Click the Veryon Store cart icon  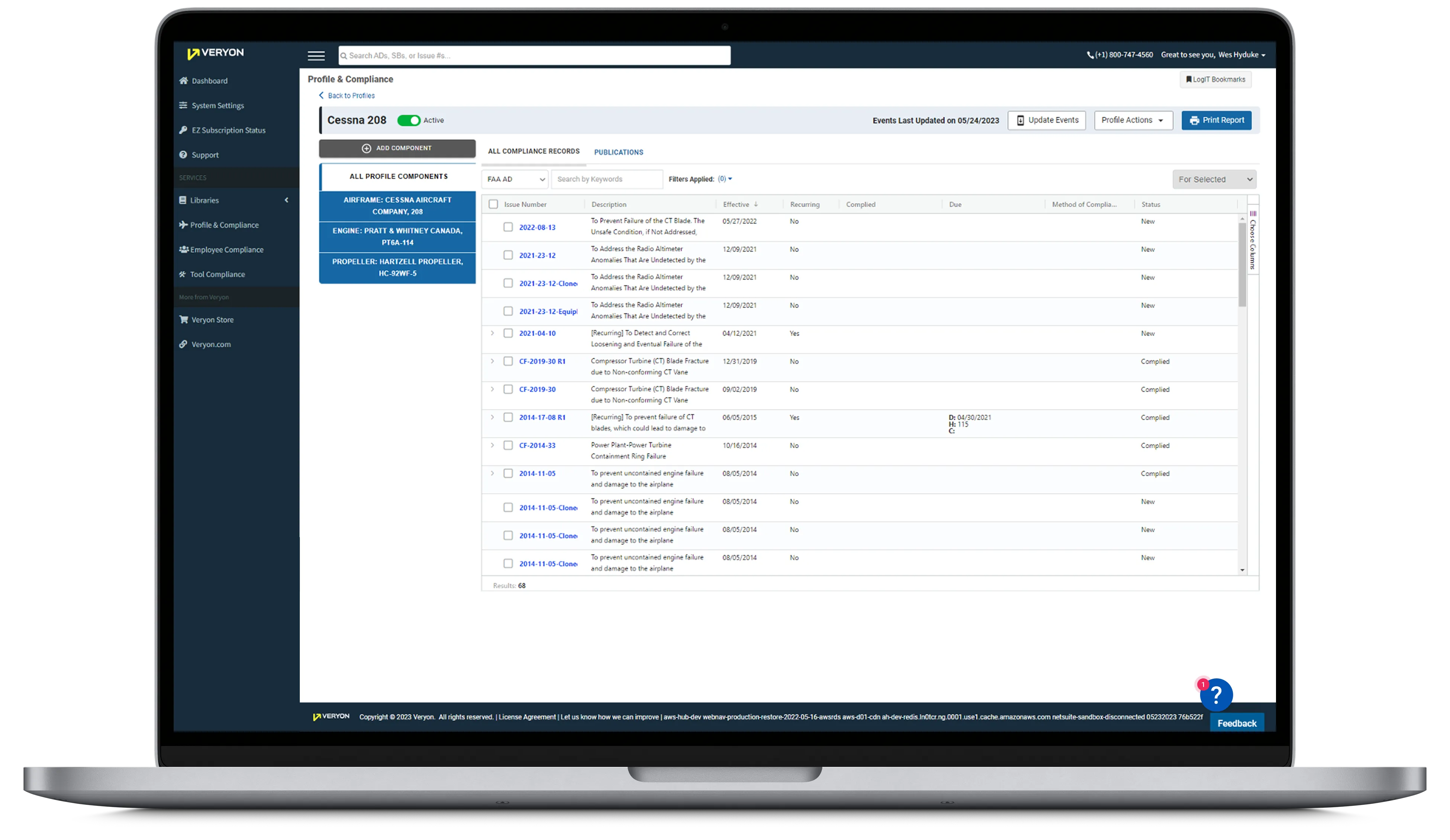184,319
